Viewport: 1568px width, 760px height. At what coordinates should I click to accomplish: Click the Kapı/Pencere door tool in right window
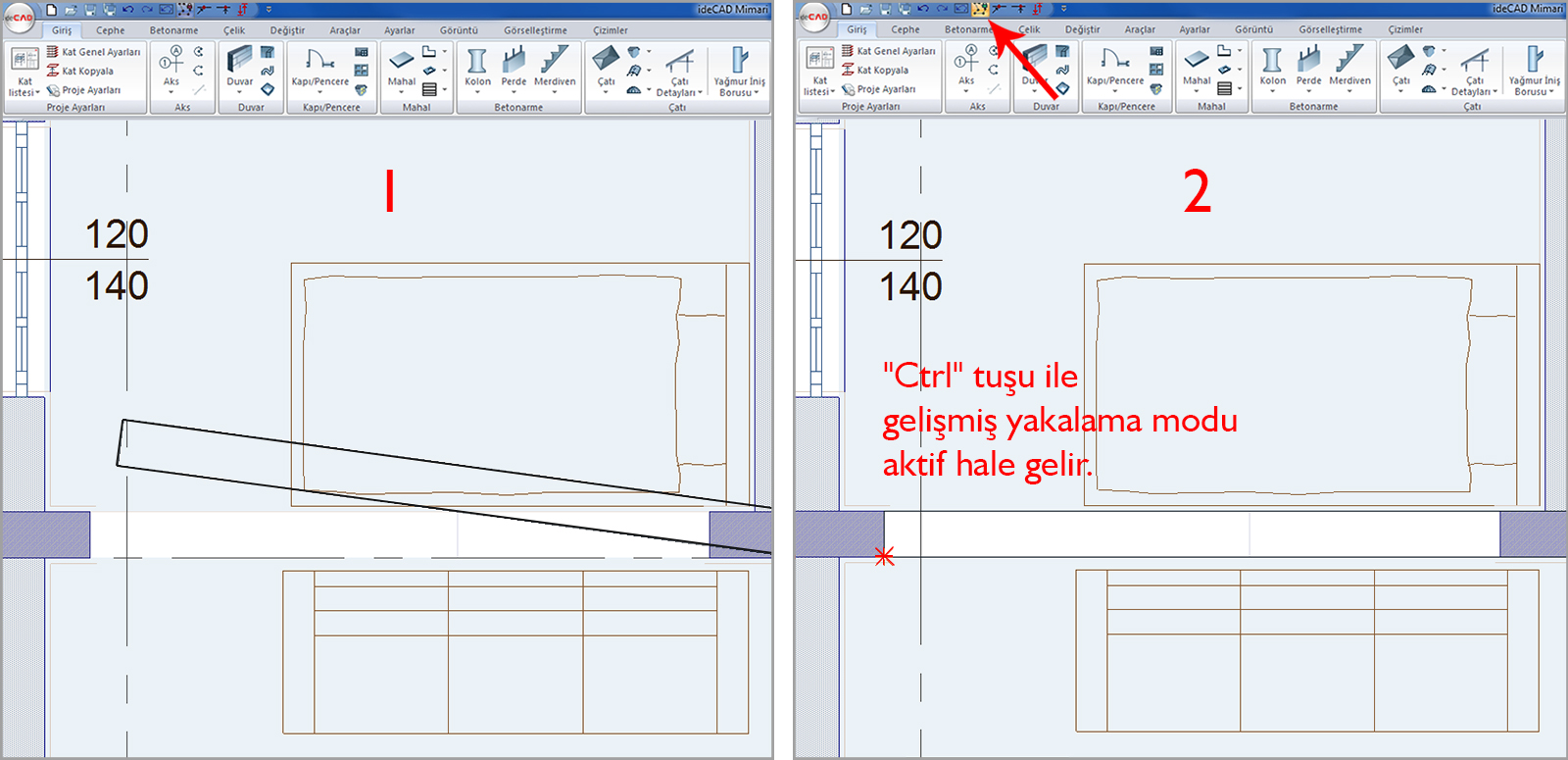pyautogui.click(x=1114, y=67)
